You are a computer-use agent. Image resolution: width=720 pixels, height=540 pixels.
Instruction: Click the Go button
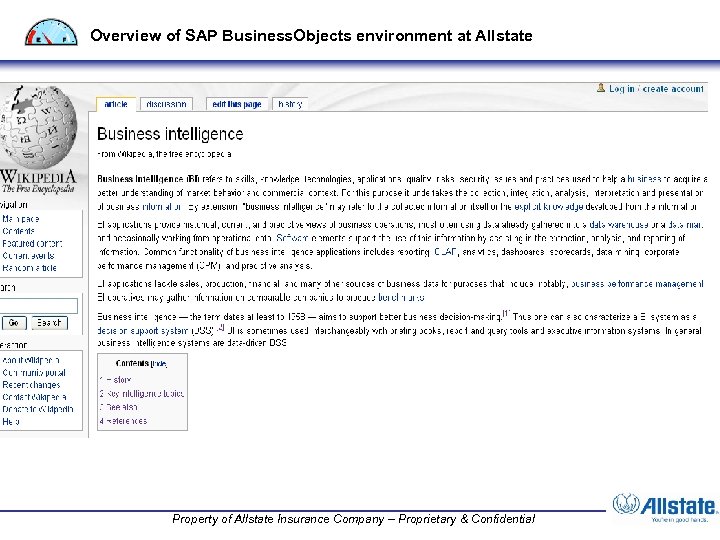[14, 323]
